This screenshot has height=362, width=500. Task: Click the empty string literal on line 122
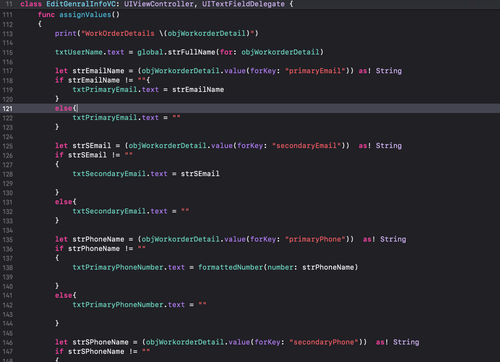click(176, 117)
